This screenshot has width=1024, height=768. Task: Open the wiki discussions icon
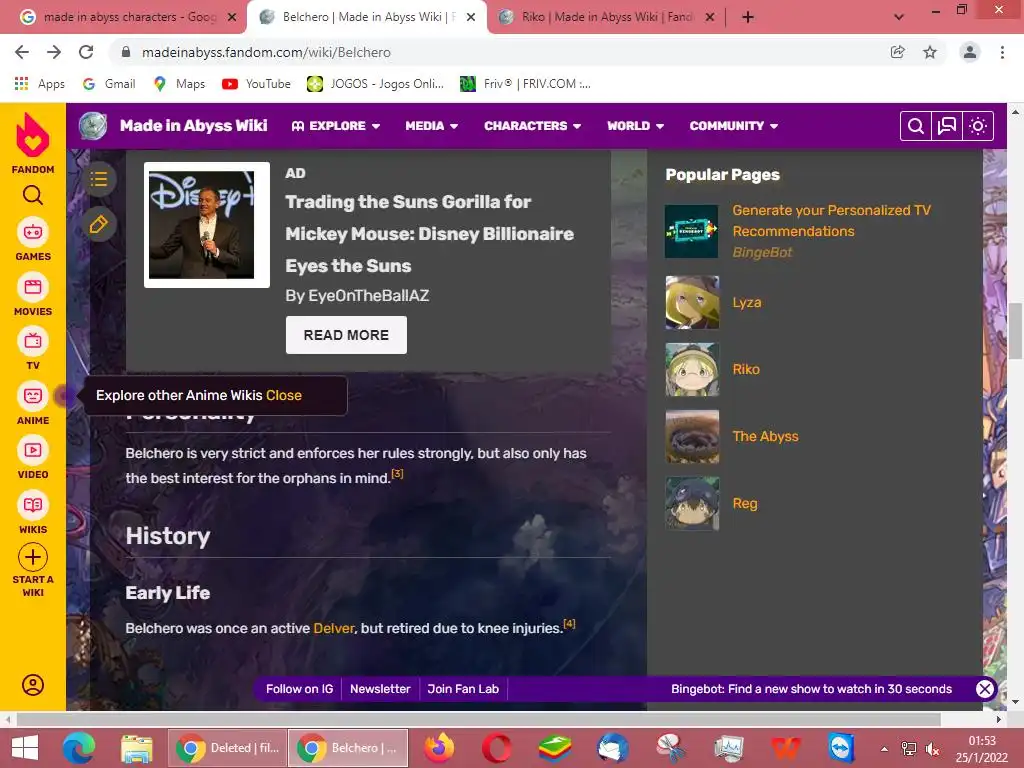[x=947, y=126]
